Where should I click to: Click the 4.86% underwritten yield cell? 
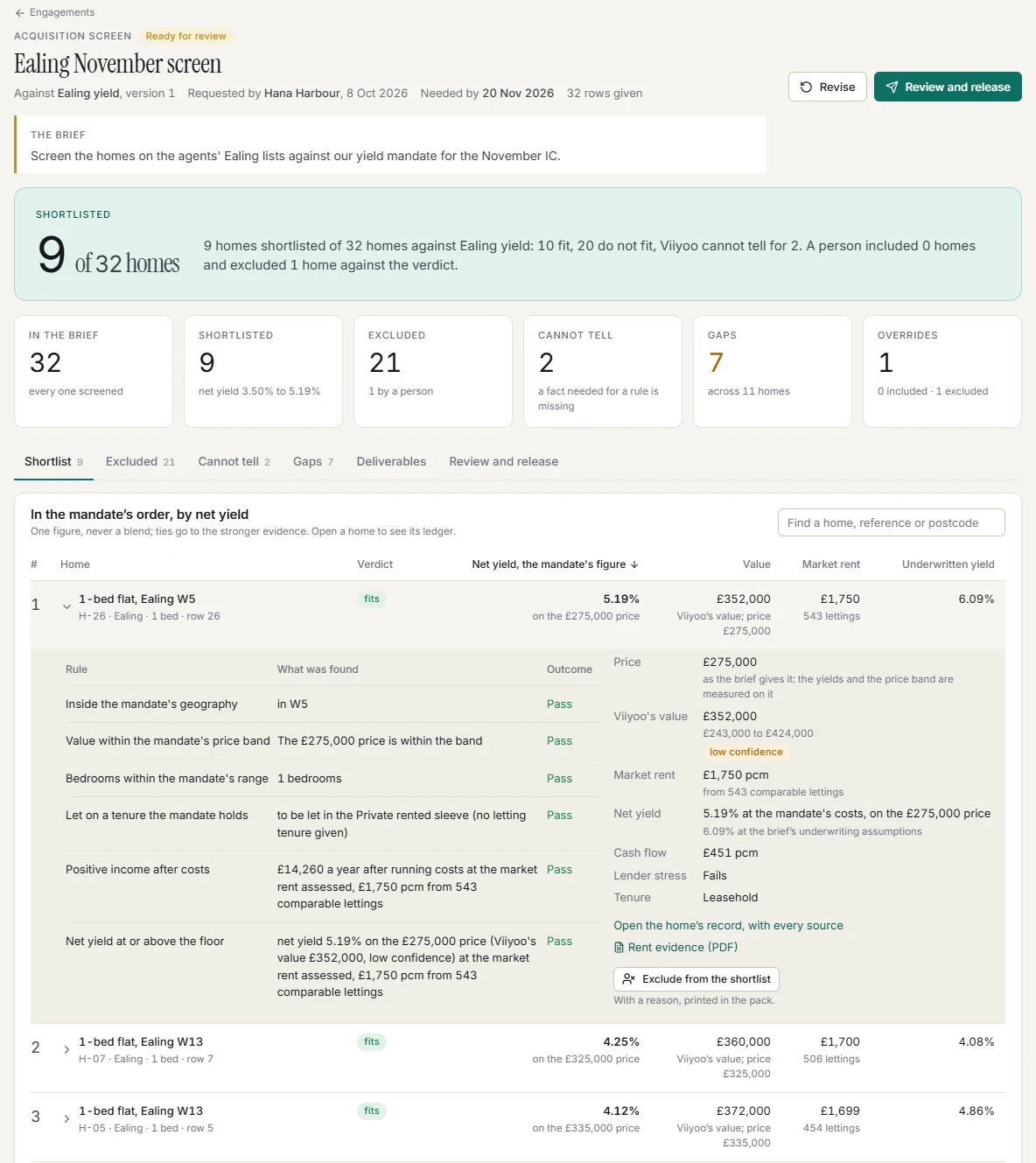tap(976, 1111)
